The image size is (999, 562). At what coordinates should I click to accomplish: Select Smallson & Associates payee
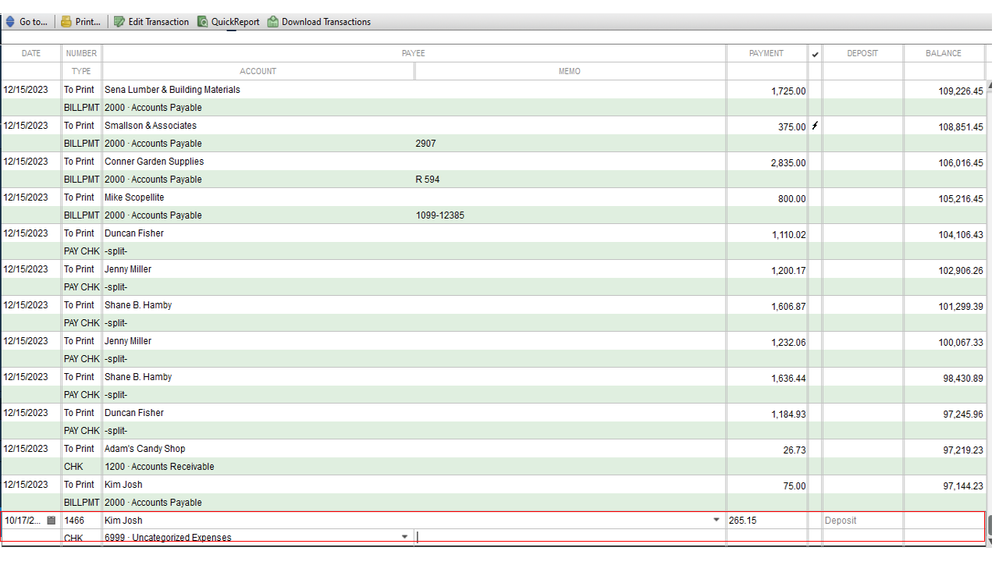(x=150, y=126)
